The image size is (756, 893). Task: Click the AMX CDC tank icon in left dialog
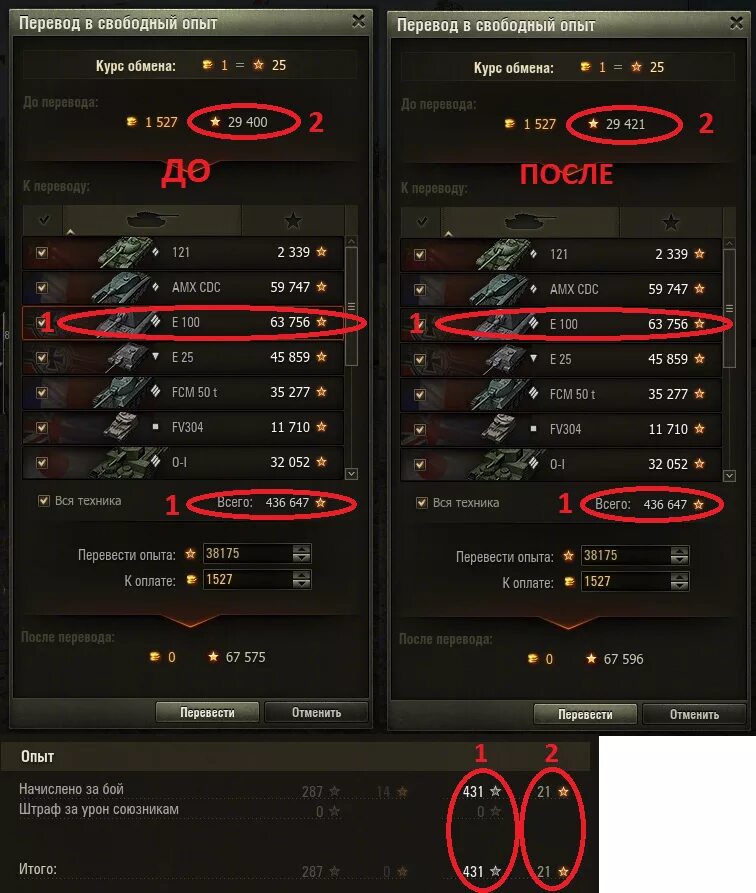[121, 288]
